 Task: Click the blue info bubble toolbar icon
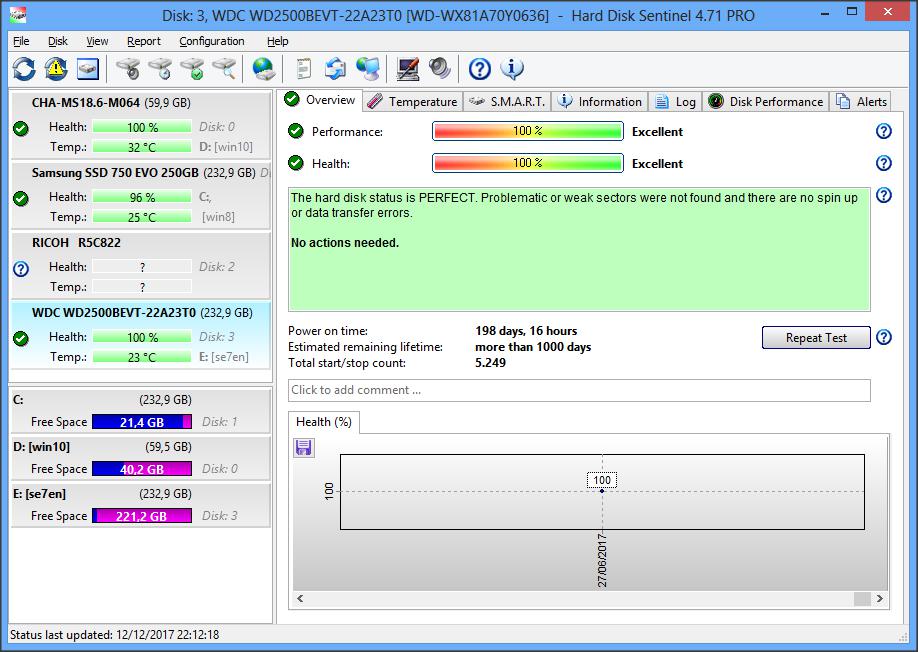(x=512, y=68)
